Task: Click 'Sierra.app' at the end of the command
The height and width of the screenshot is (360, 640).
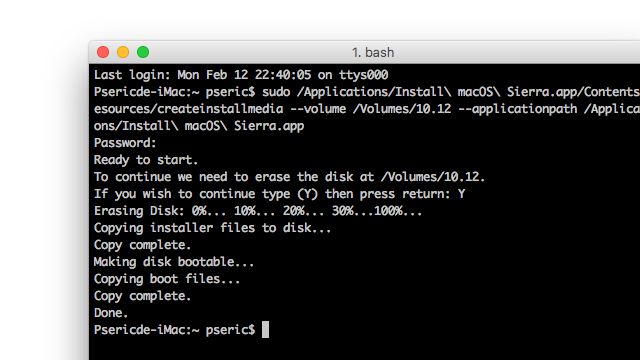Action: [269, 126]
